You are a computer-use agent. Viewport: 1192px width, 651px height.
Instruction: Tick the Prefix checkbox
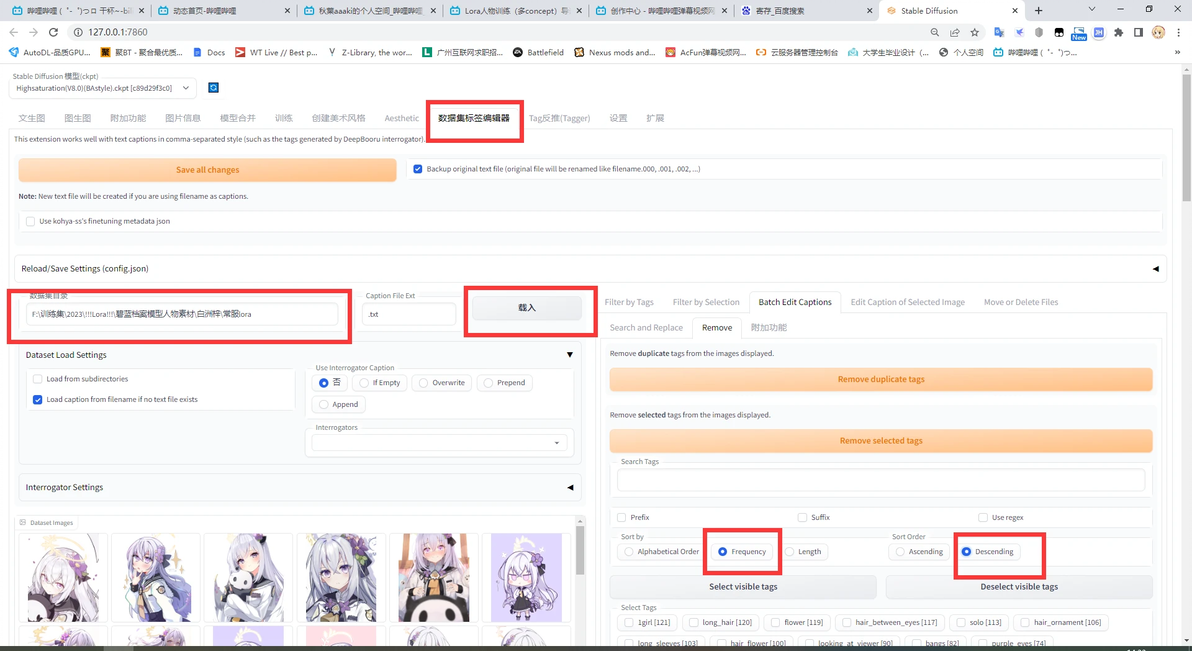(622, 517)
